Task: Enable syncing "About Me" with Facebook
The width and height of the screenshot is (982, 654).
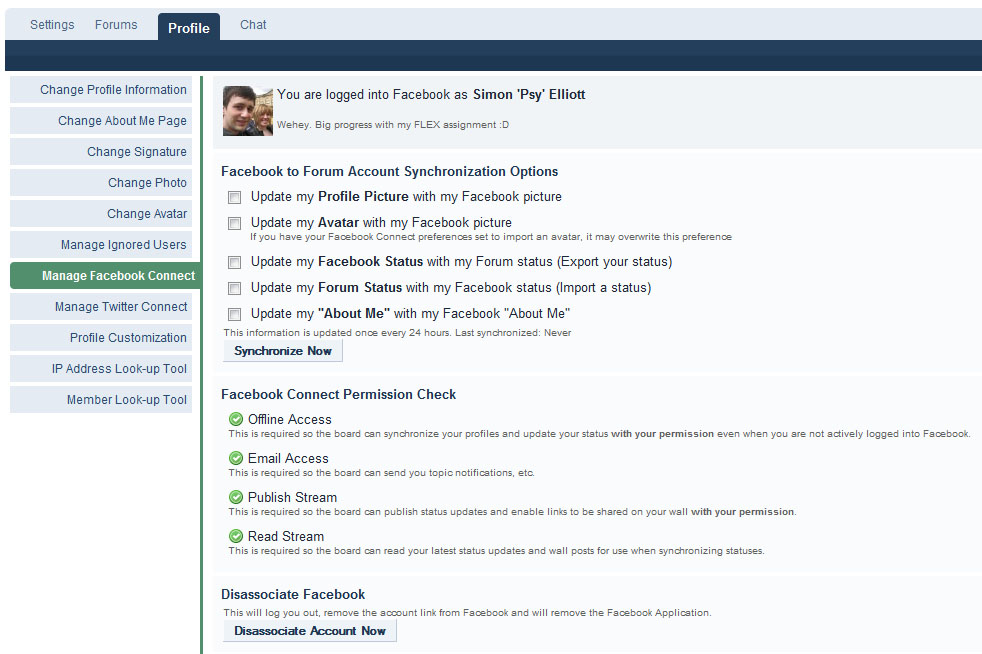Action: (234, 315)
